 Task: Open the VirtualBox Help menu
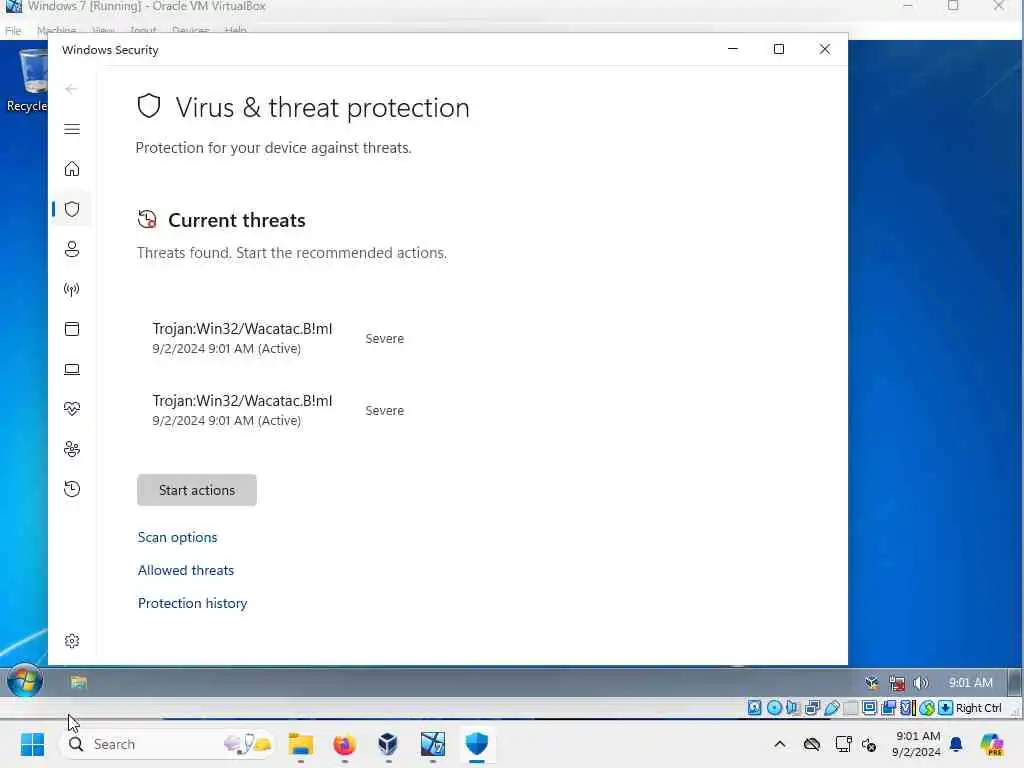[x=236, y=30]
